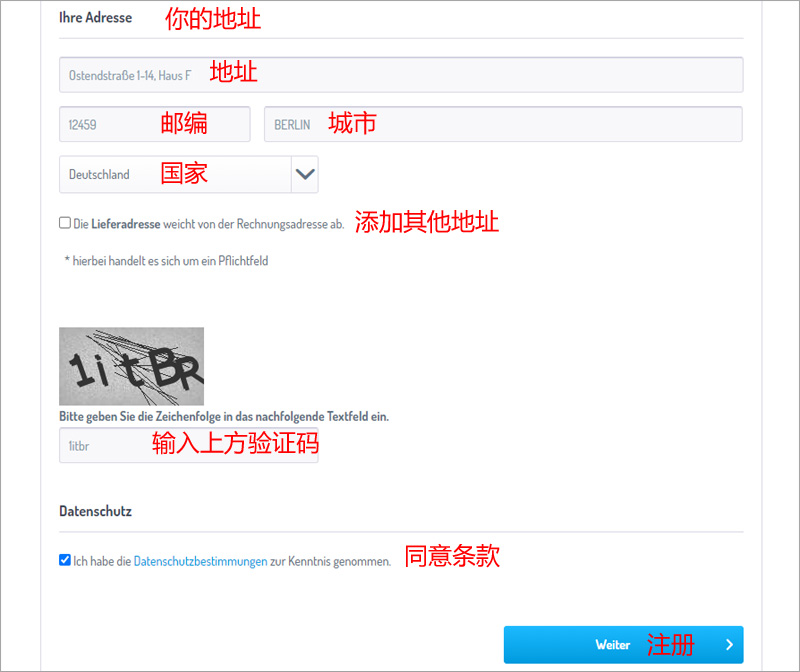Open the Deutschland country dropdown
This screenshot has height=672, width=800.
tap(189, 174)
